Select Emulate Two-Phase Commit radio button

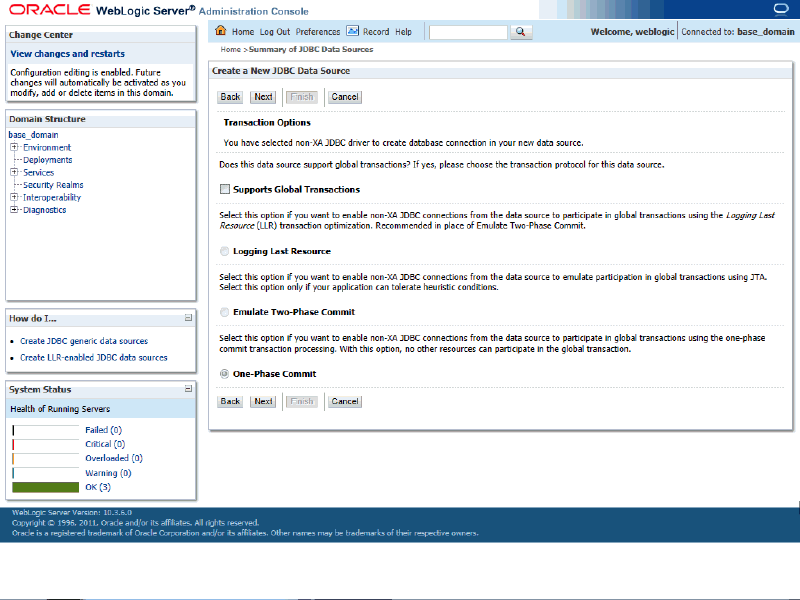tap(224, 312)
